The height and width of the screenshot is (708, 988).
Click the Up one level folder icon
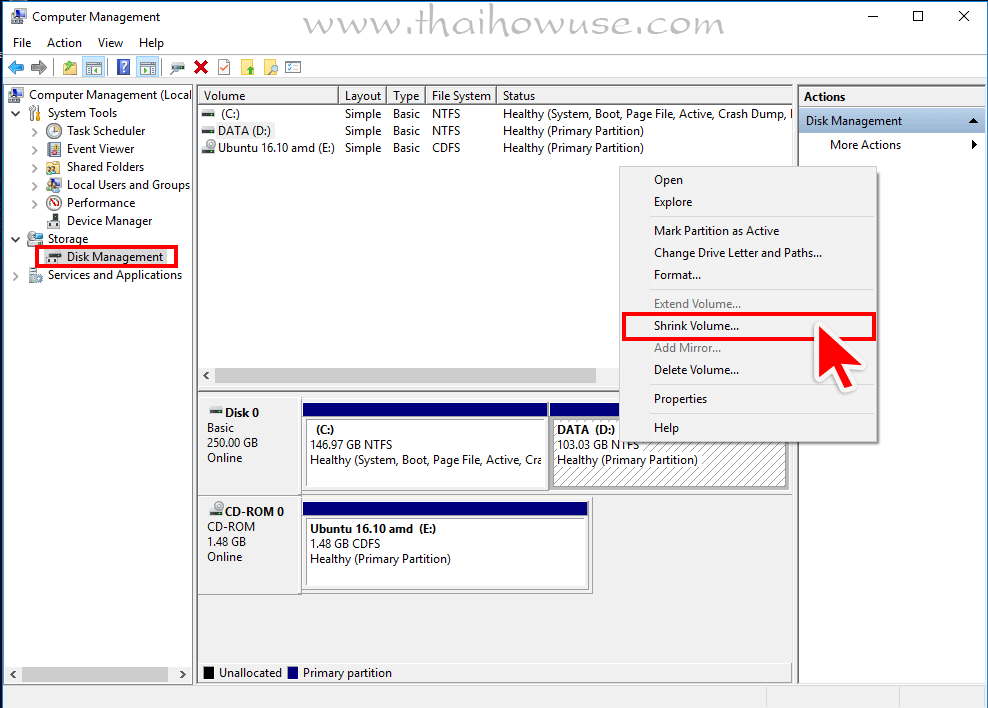point(70,67)
